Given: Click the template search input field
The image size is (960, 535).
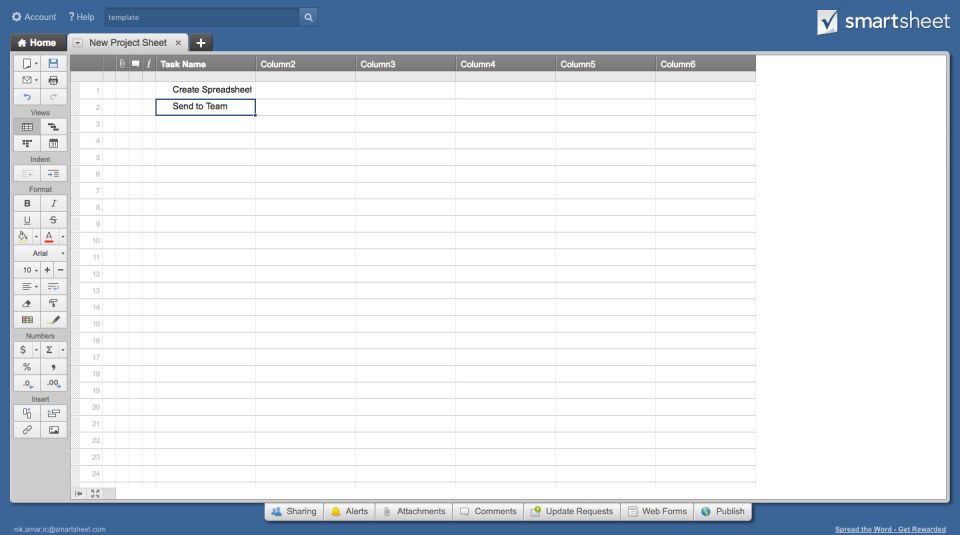Looking at the screenshot, I should [200, 17].
